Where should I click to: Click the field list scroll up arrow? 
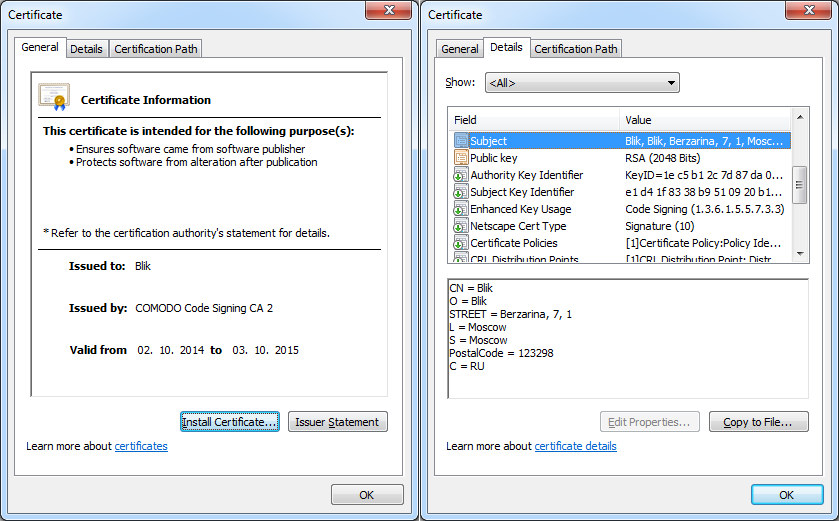tap(800, 117)
